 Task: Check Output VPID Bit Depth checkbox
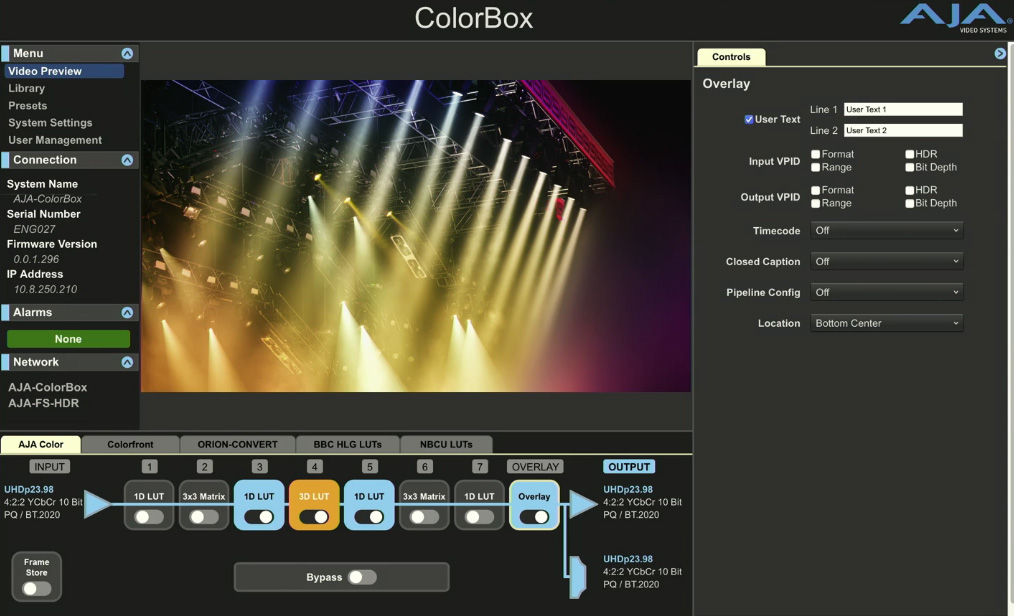coord(910,203)
